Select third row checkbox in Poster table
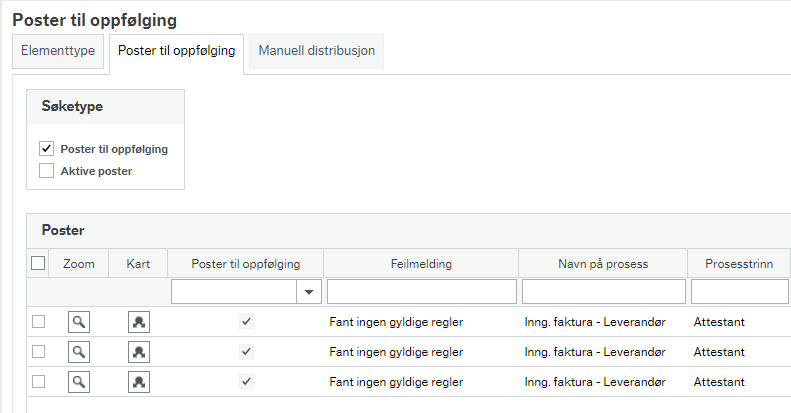The image size is (791, 413). [x=38, y=382]
